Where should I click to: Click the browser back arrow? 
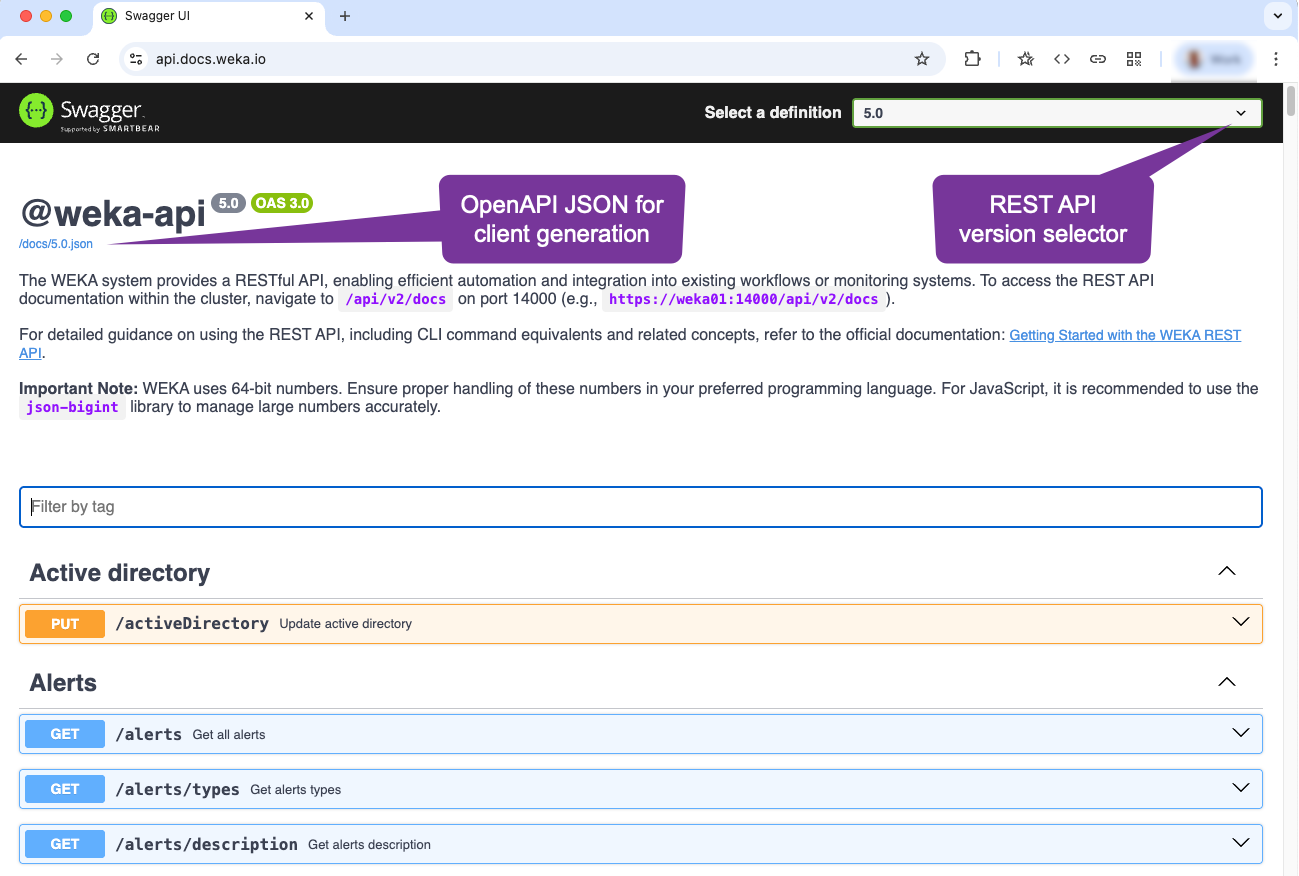(x=21, y=59)
